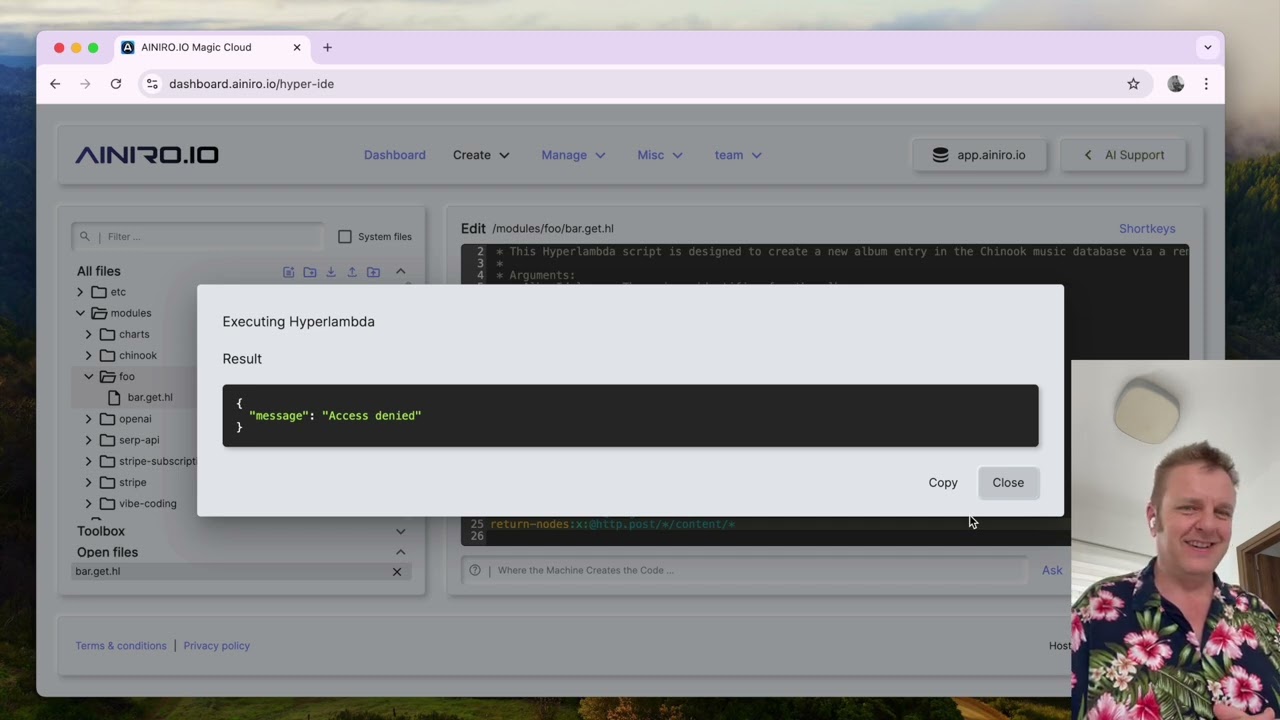Open the Misc menu
This screenshot has height=720, width=1280.
(x=660, y=155)
